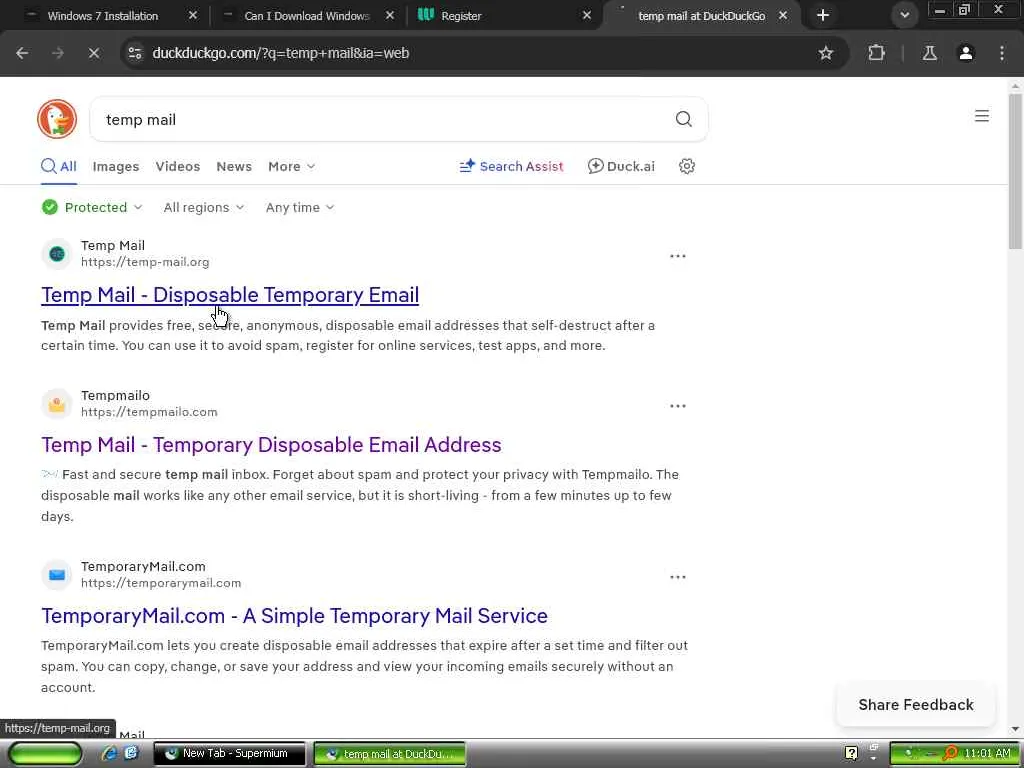
Task: Open the tab search dropdown arrow
Action: (904, 15)
